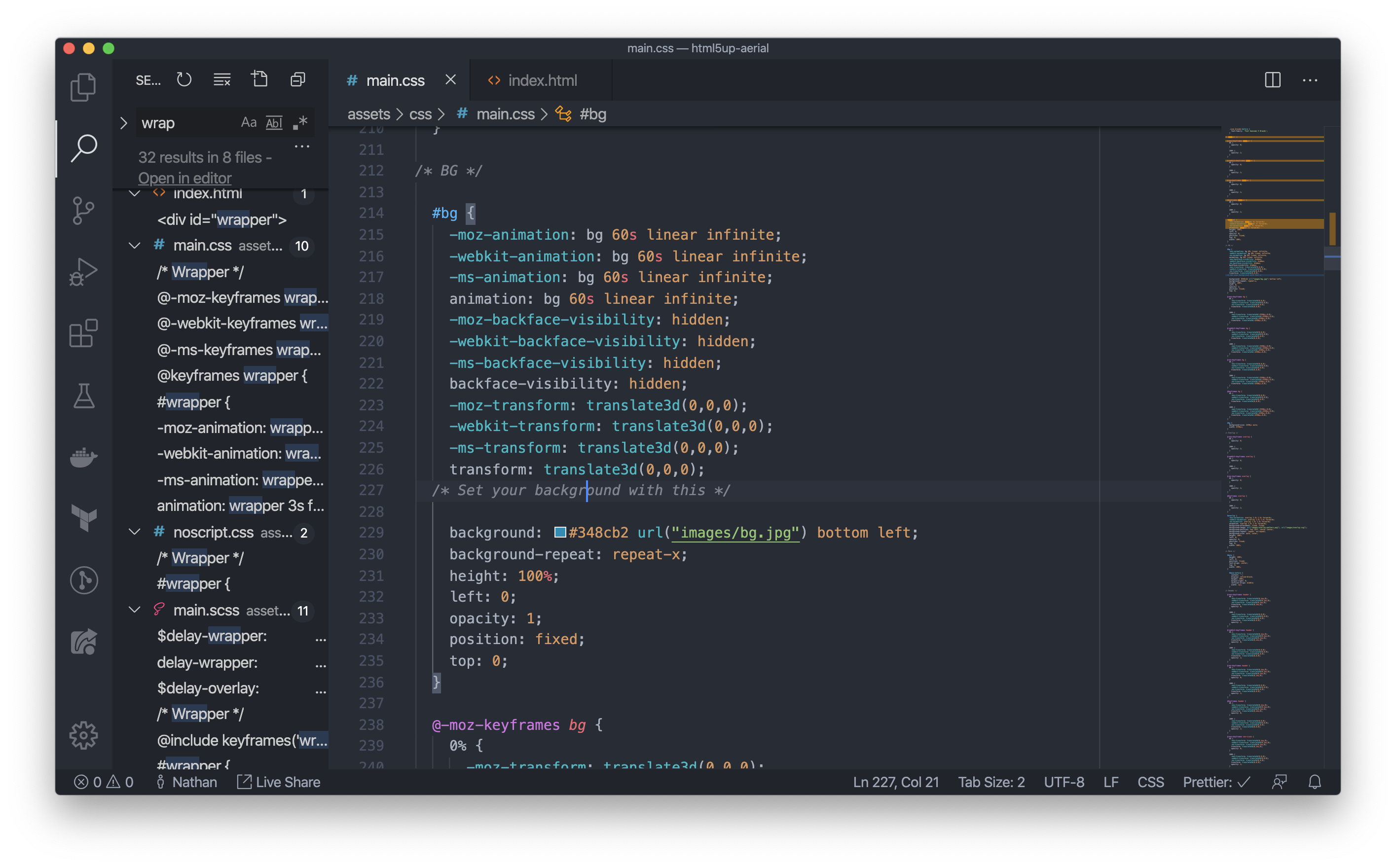Image resolution: width=1396 pixels, height=868 pixels.
Task: Click the Refresh search results icon
Action: [x=184, y=79]
